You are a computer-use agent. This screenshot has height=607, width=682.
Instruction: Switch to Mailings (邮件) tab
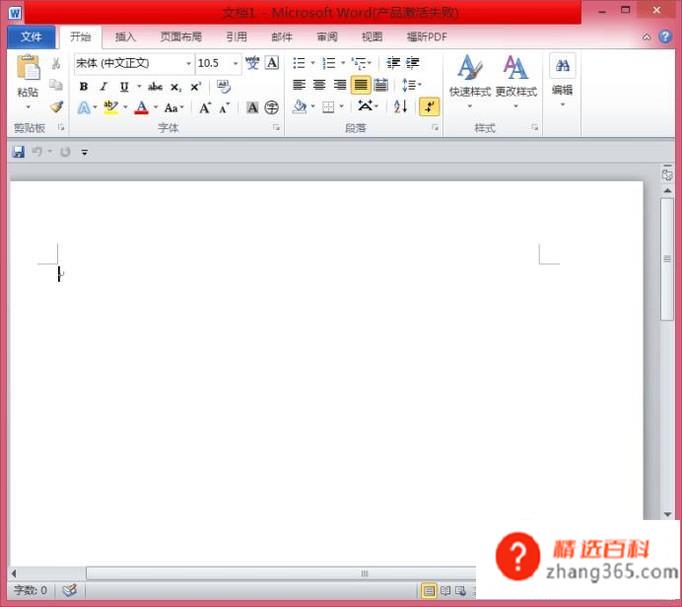coord(282,37)
